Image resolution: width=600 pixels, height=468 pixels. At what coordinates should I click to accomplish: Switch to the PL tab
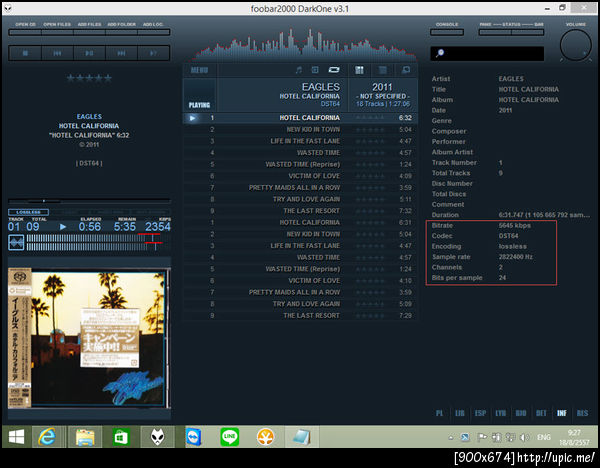click(x=439, y=413)
